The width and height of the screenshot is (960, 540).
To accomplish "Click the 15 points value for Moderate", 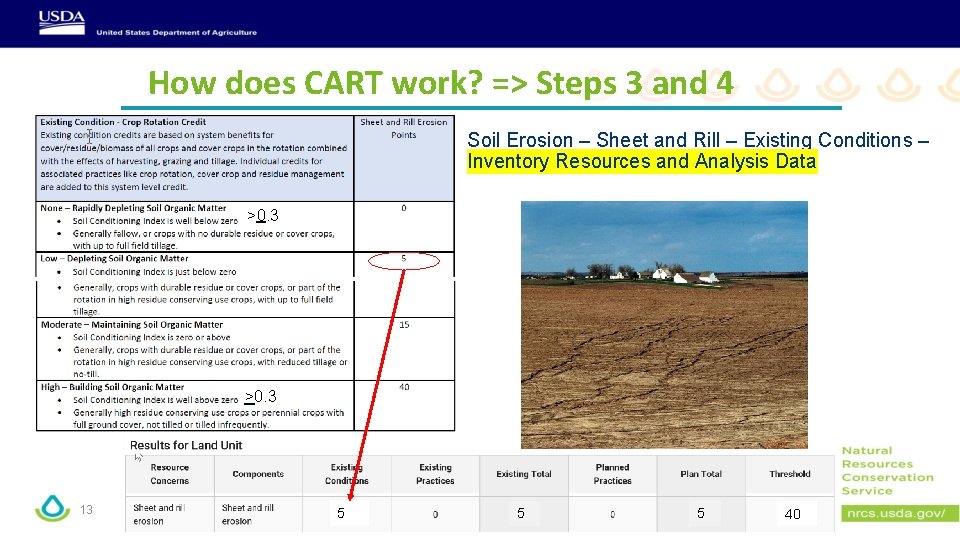I will pos(404,324).
